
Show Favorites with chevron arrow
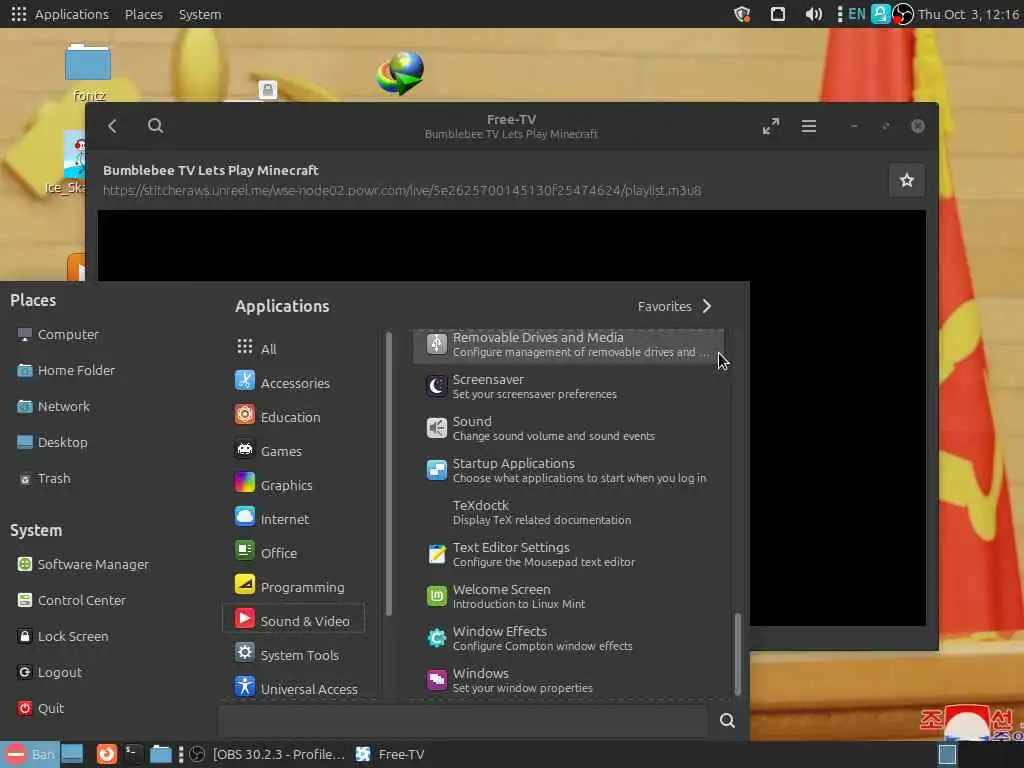[x=675, y=306]
